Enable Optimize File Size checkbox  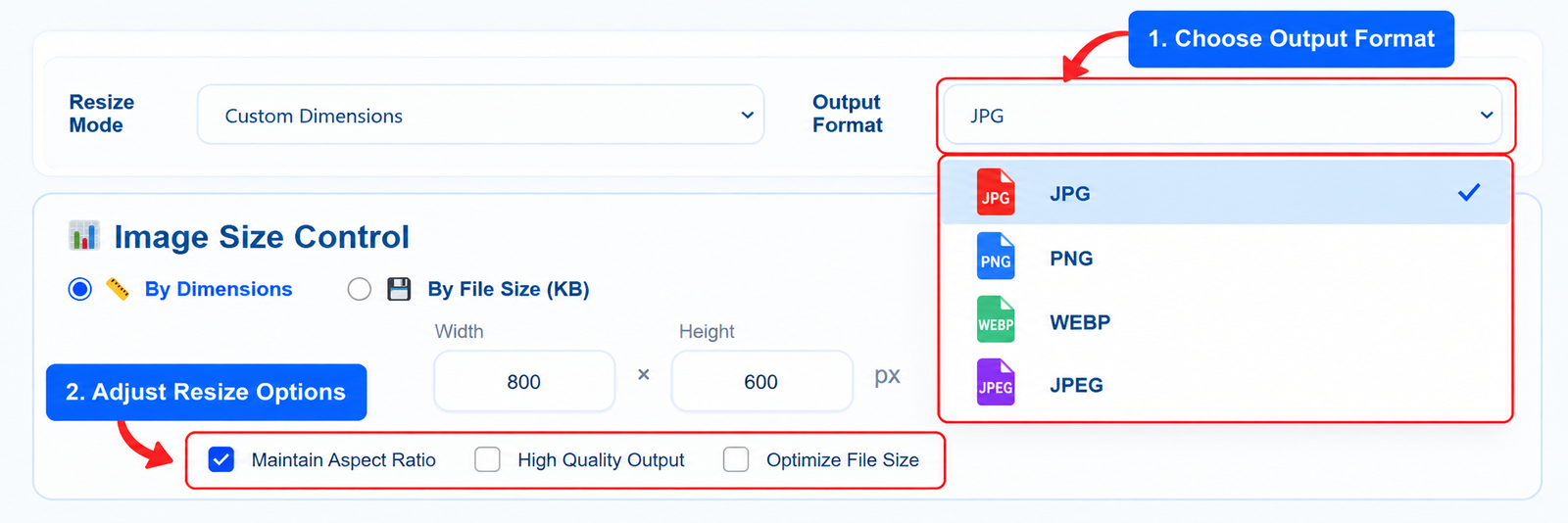(x=736, y=459)
